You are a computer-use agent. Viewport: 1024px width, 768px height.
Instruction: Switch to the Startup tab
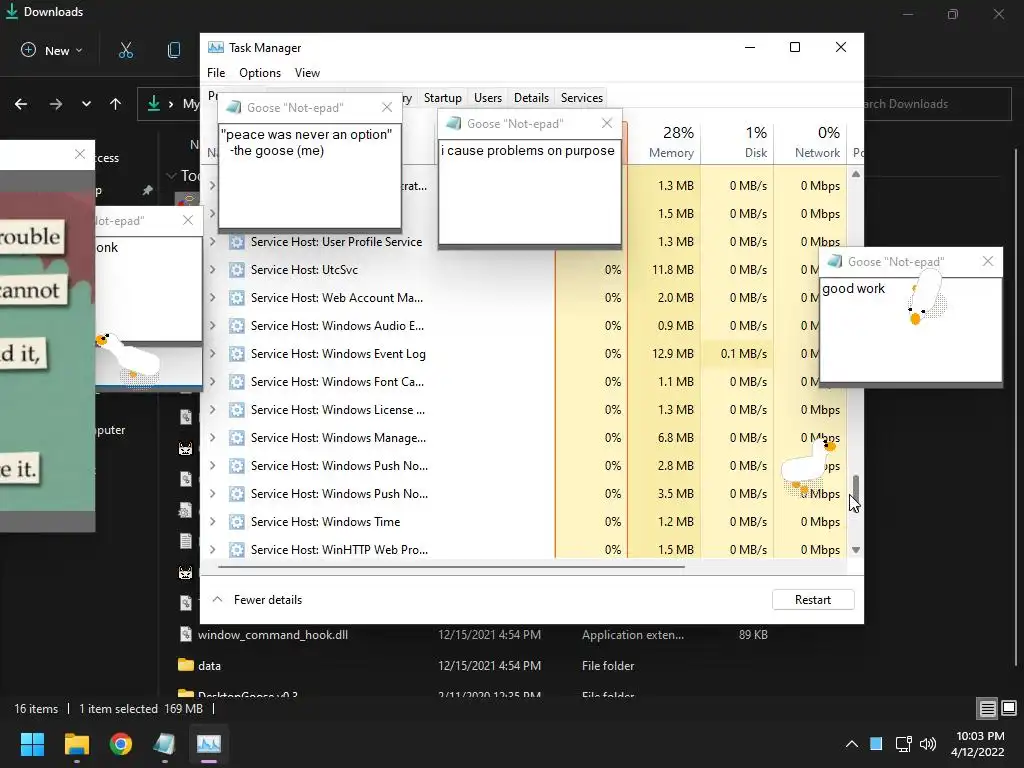pos(443,98)
